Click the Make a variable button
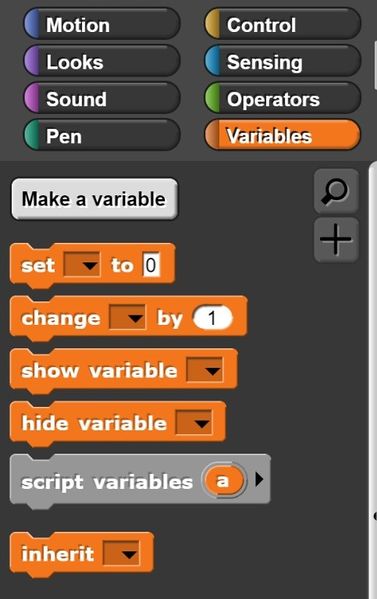The width and height of the screenshot is (377, 599). click(x=94, y=199)
